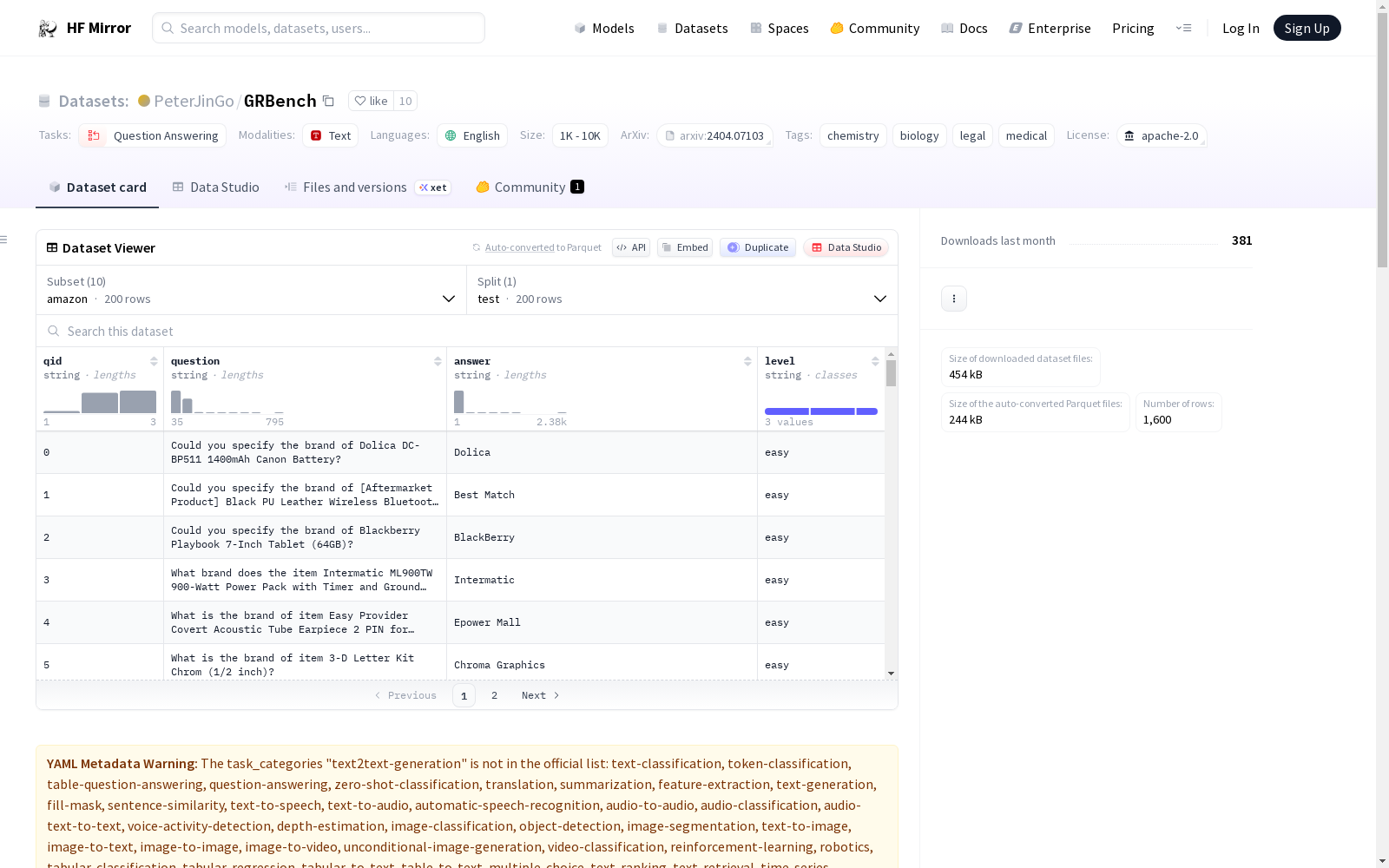This screenshot has width=1389, height=868.
Task: Click the legal tag
Action: tap(972, 135)
